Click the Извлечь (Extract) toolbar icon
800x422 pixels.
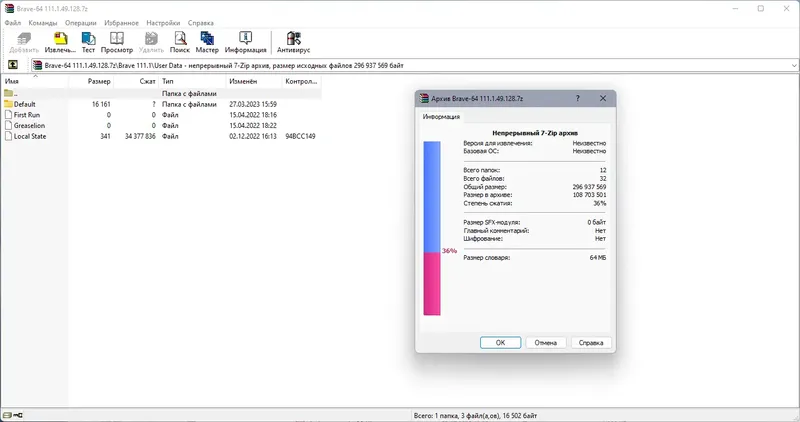(x=60, y=39)
